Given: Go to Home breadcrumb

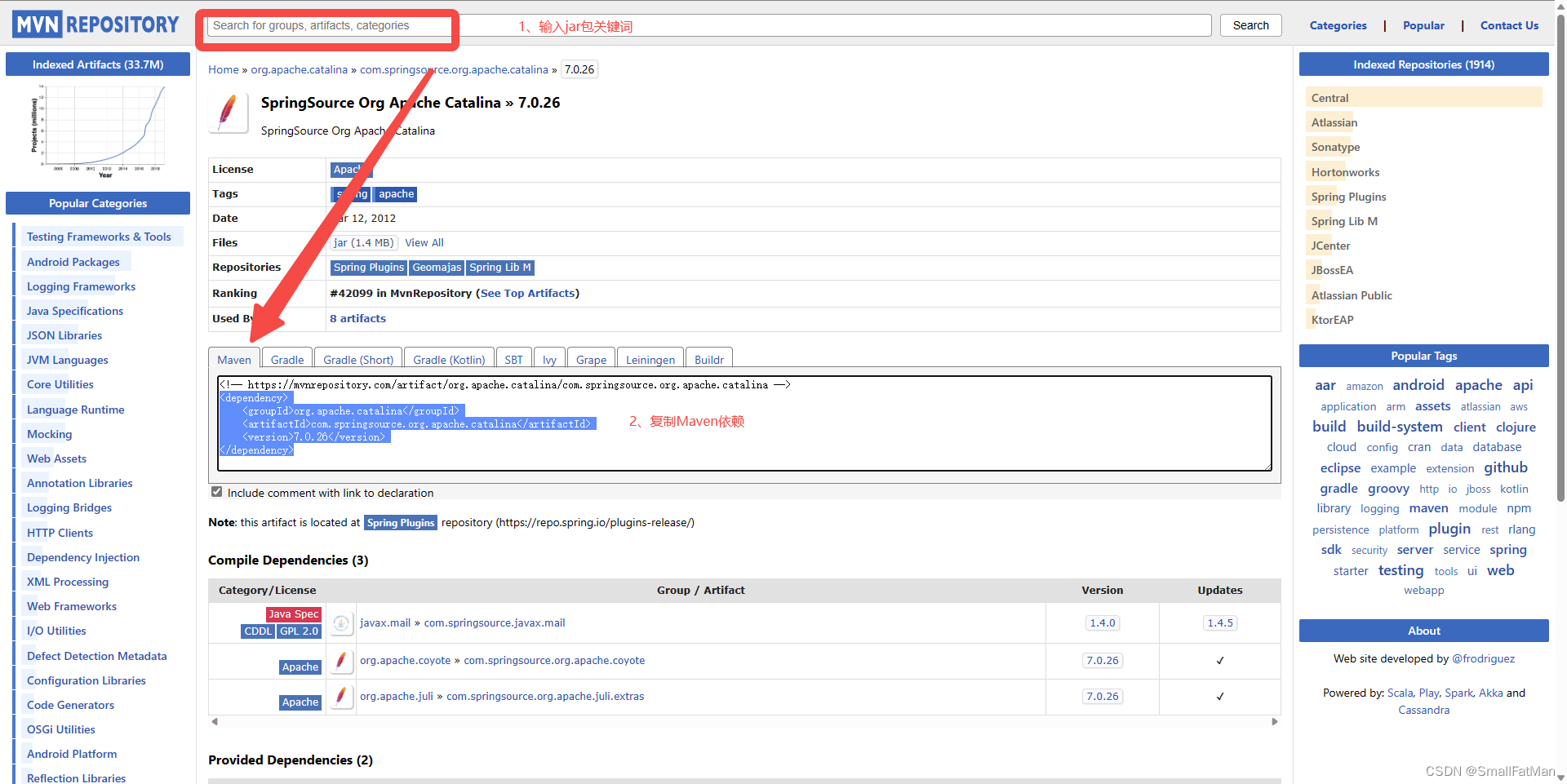Looking at the screenshot, I should 224,69.
